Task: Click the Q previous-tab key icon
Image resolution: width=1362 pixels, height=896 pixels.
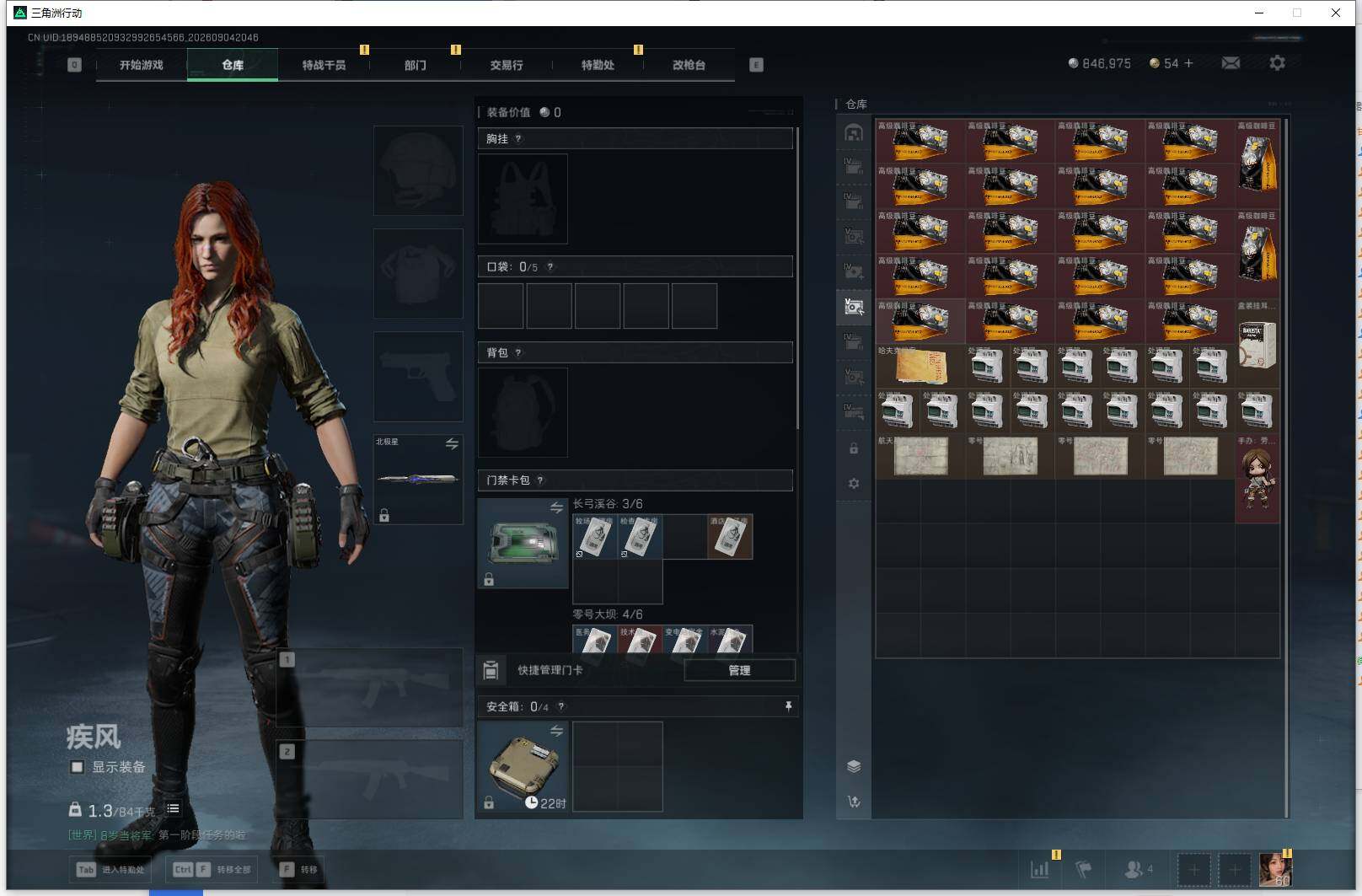Action: 74,65
